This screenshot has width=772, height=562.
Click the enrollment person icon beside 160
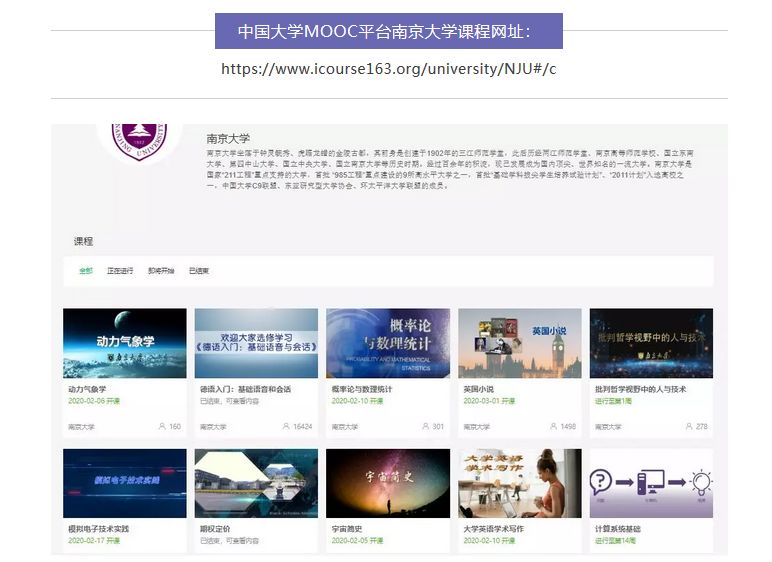pos(162,426)
